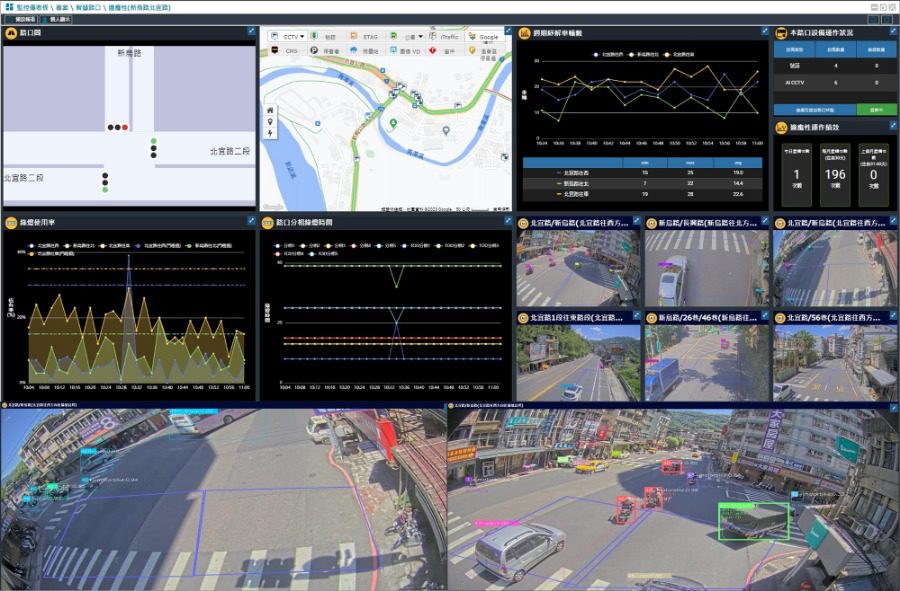900x591 pixels.
Task: Enable the iTraffic map layer
Action: pyautogui.click(x=444, y=36)
